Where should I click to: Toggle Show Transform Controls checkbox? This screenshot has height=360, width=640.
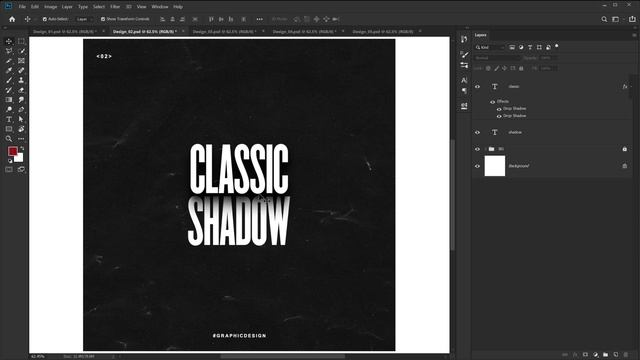[103, 19]
